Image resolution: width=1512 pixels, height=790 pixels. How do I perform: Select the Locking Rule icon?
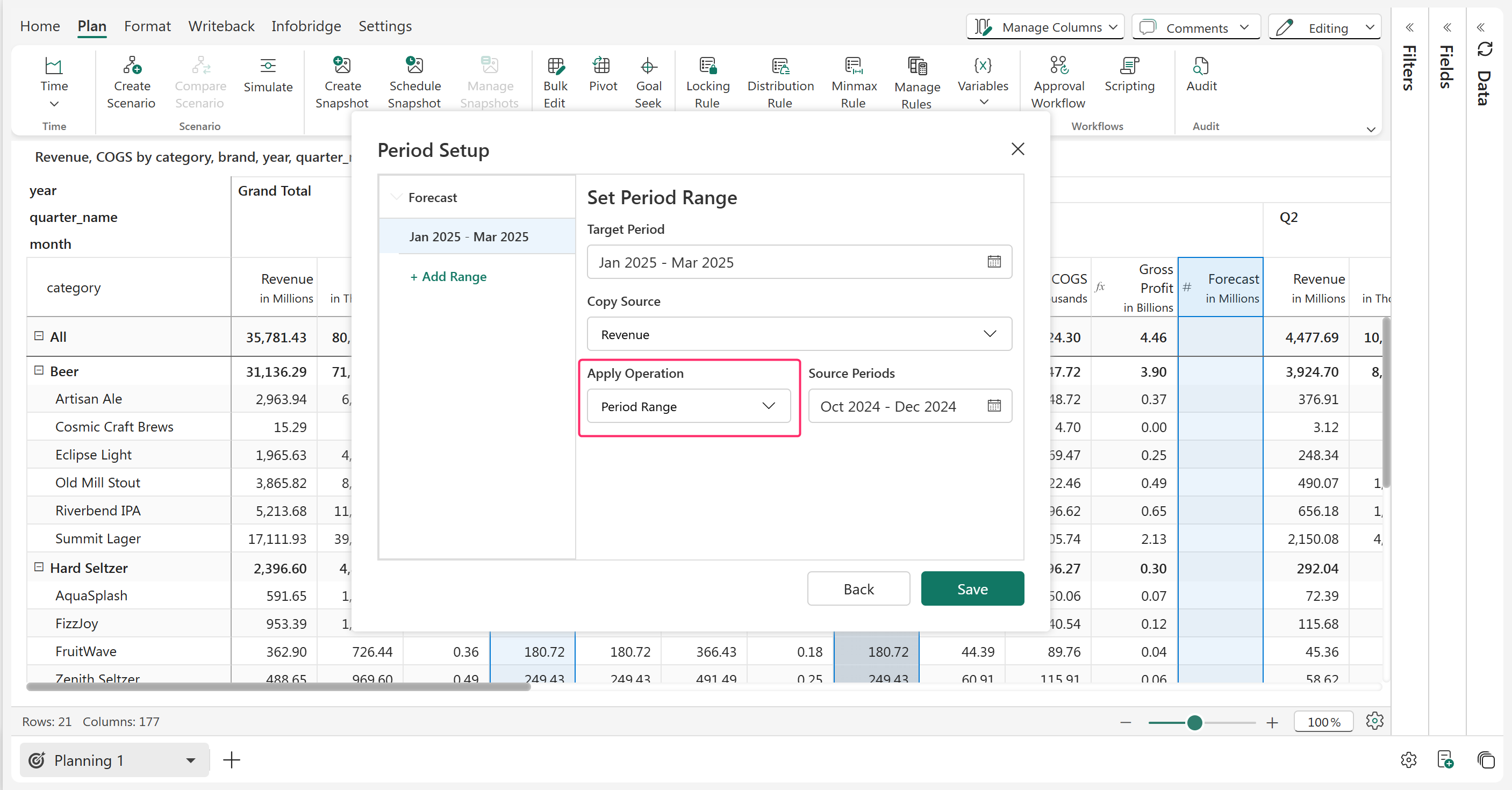click(x=708, y=66)
